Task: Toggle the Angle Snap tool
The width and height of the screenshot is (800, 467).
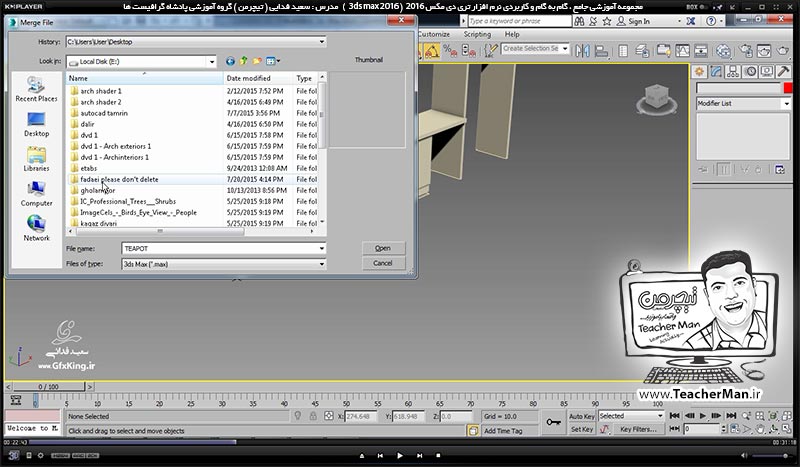Action: coord(432,51)
